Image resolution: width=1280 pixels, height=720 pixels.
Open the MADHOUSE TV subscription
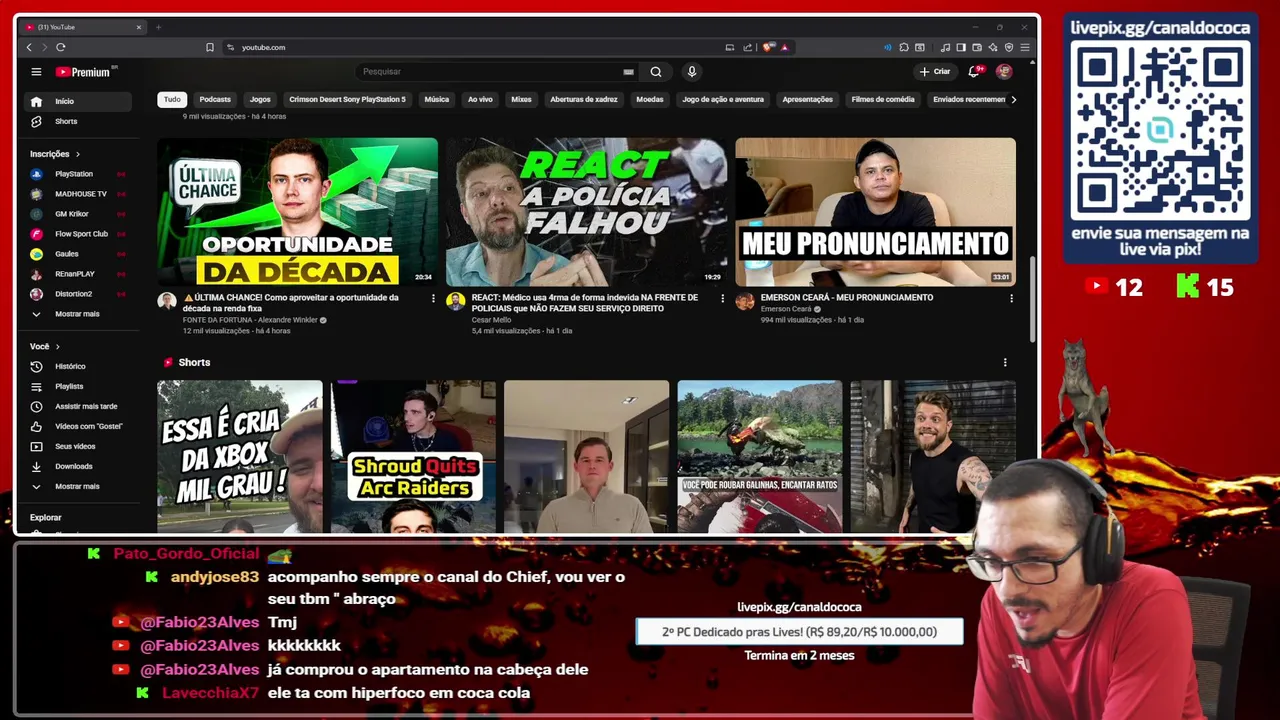tap(78, 194)
